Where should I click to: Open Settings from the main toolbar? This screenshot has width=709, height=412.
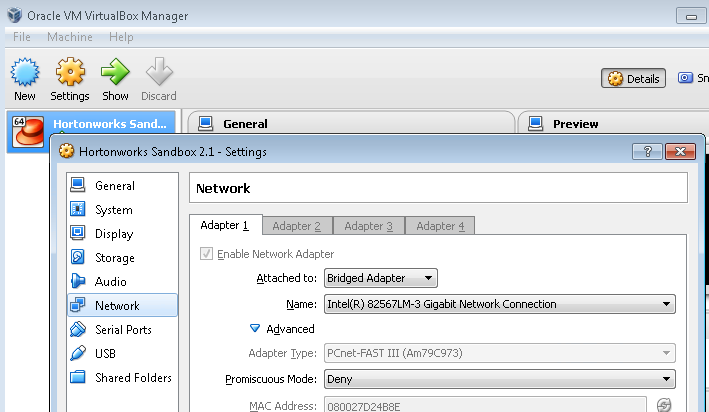(70, 79)
